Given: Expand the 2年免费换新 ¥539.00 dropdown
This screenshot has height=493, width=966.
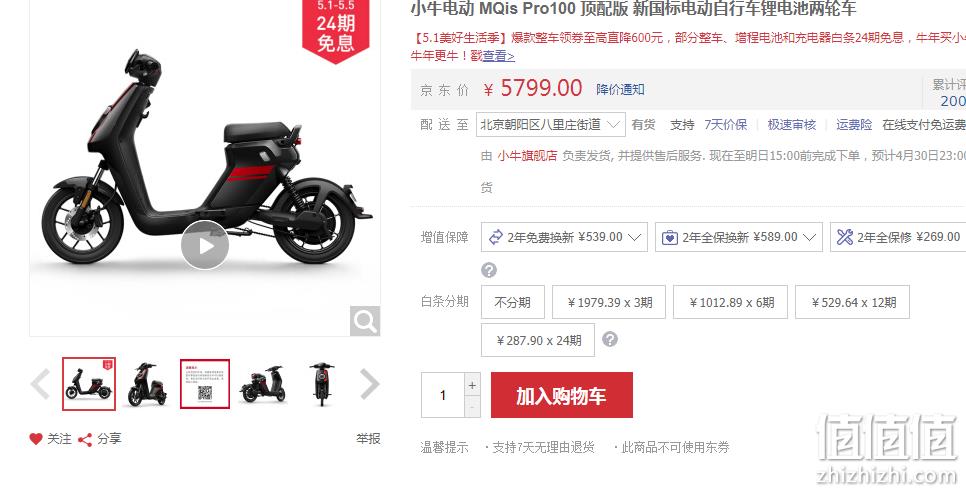Looking at the screenshot, I should click(564, 237).
